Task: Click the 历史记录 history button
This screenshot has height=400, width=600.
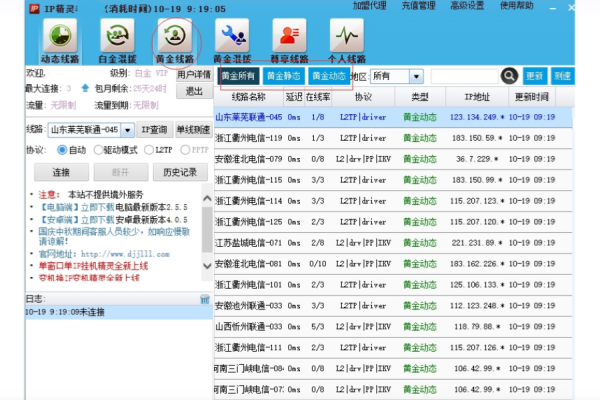Action: point(179,171)
